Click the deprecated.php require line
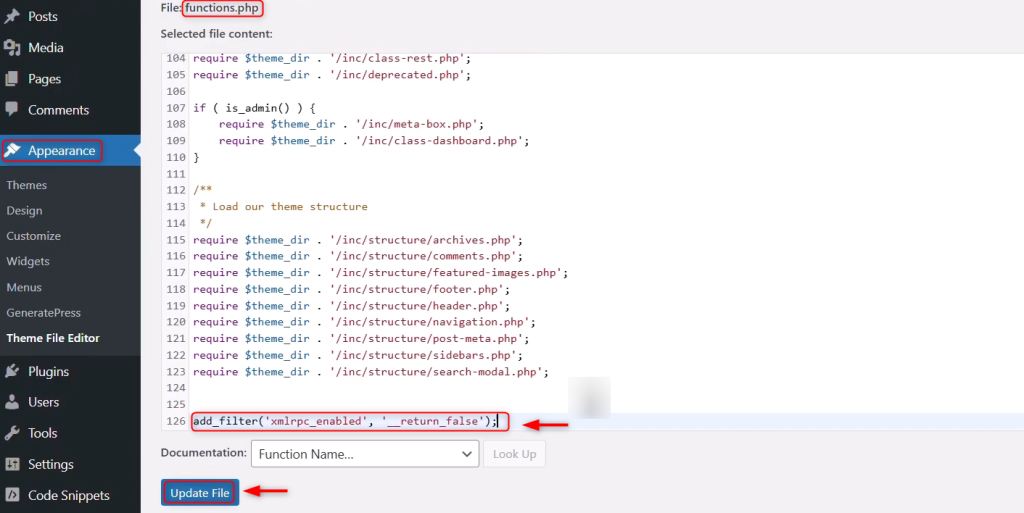Screen dimensions: 1024x513 click(x=332, y=74)
